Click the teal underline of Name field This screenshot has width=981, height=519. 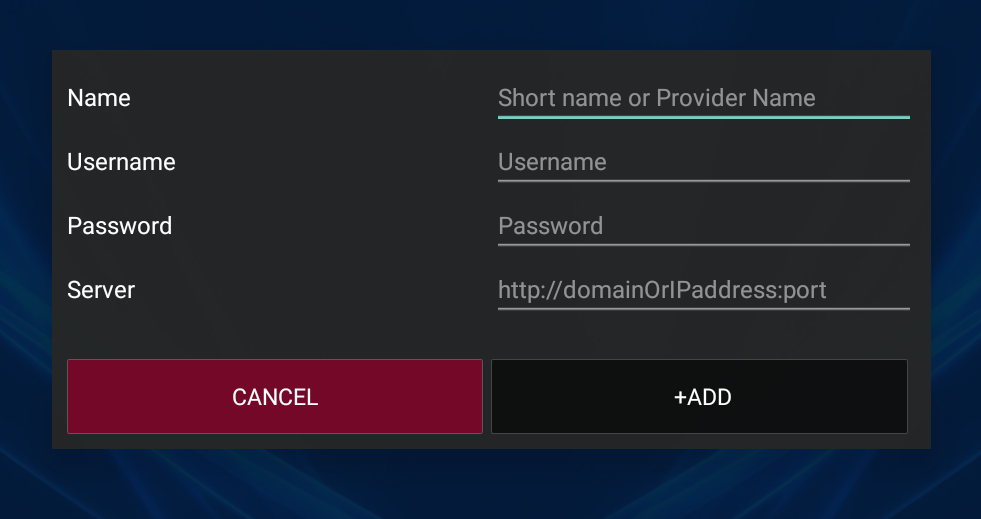pos(703,117)
